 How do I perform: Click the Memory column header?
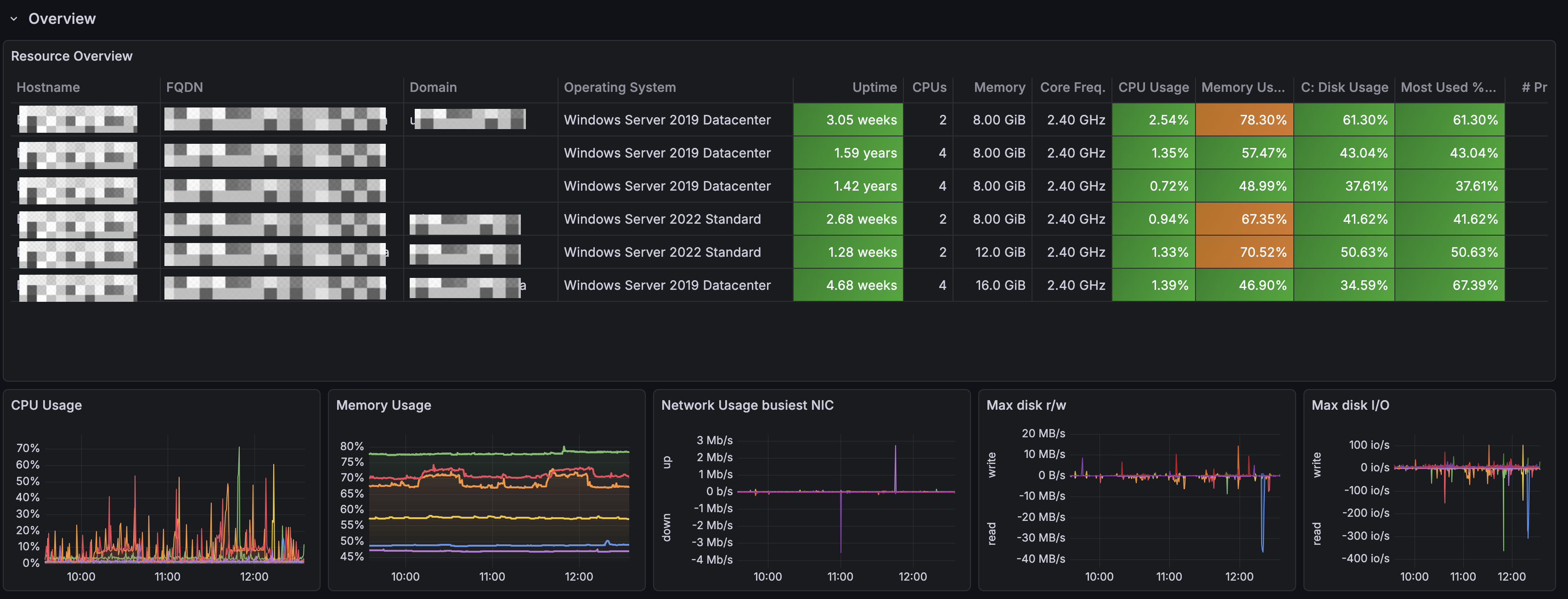coord(998,87)
